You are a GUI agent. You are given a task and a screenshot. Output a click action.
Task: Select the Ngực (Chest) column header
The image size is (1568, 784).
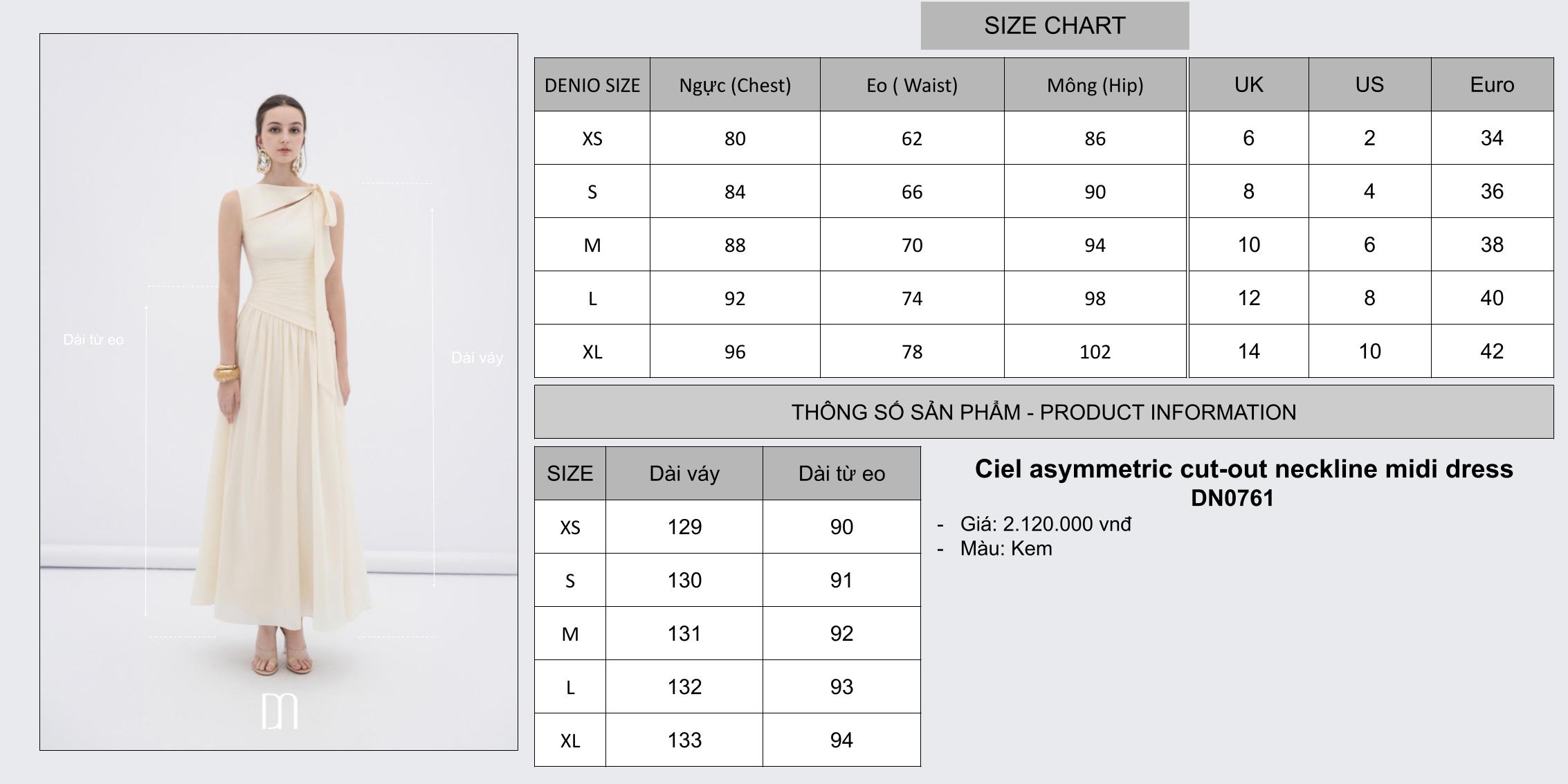coord(735,85)
